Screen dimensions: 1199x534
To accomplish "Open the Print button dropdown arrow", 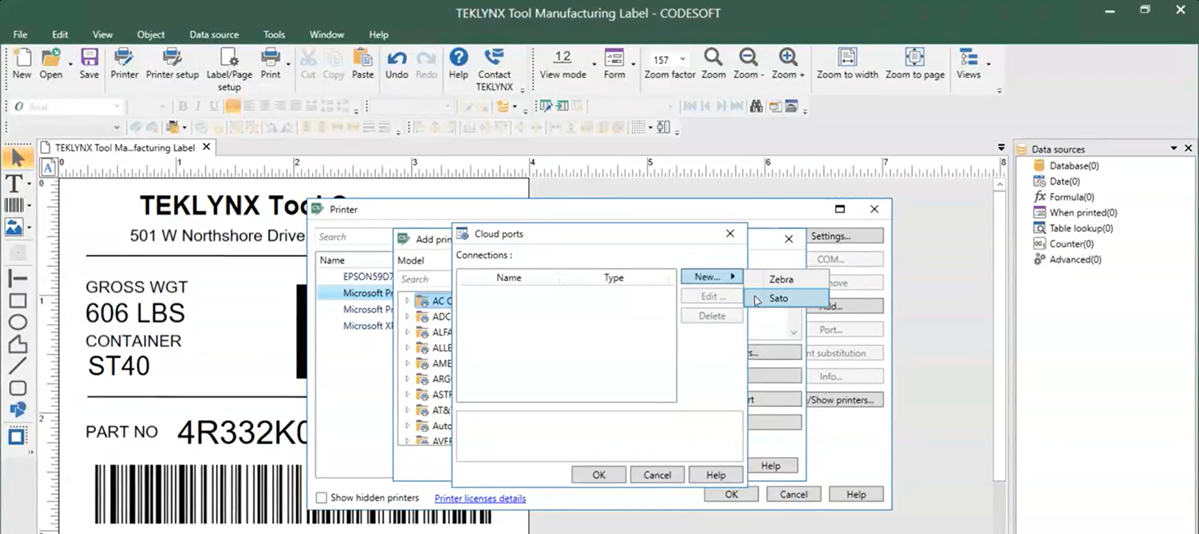I will (288, 64).
